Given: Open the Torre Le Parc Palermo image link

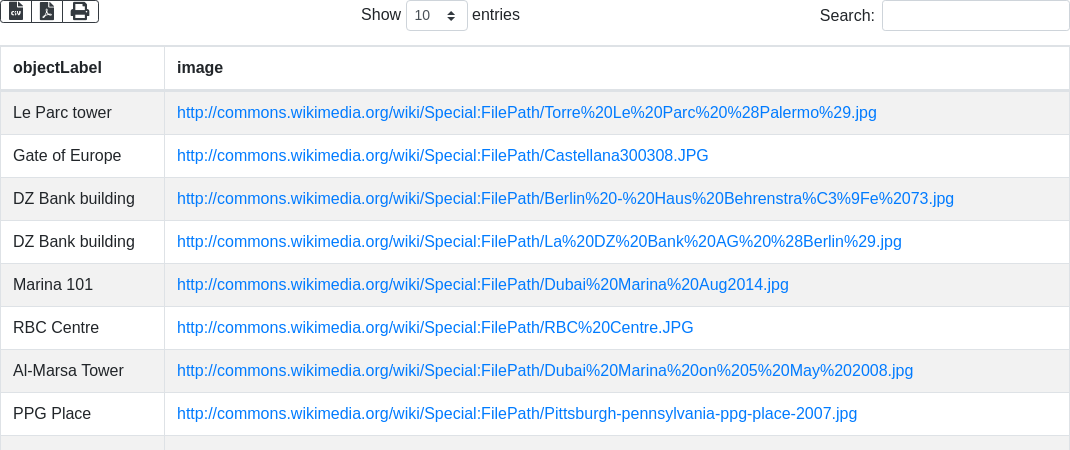Looking at the screenshot, I should coord(527,113).
